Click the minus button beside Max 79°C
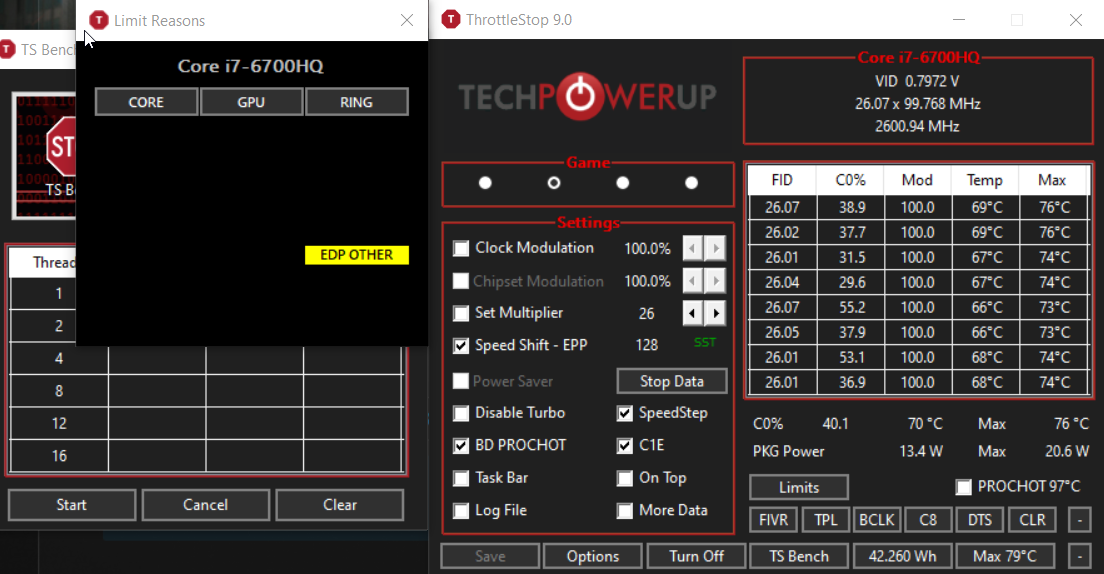The image size is (1104, 574). 1079,556
